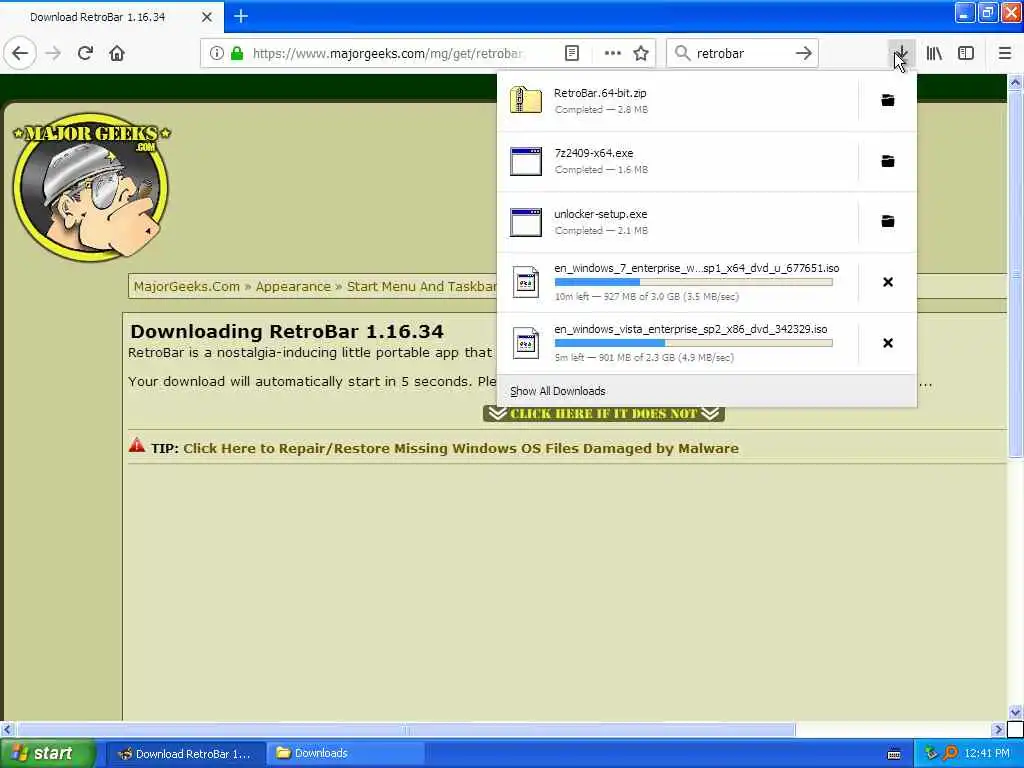
Task: Click the taskbar clock showing 12:41 PM
Action: pos(987,754)
